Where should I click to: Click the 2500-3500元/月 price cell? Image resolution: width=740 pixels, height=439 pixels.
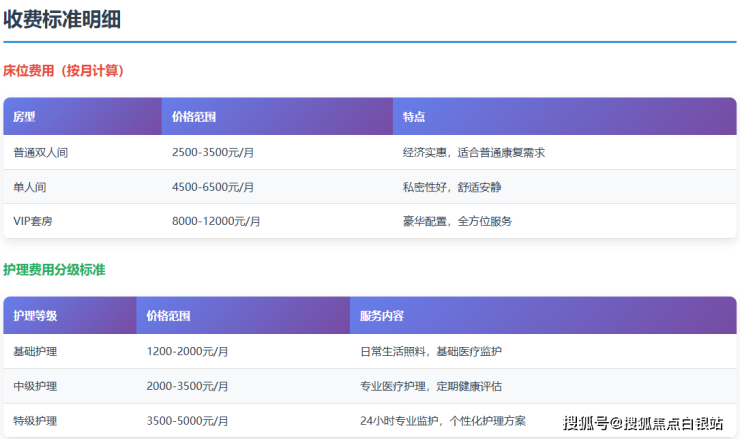(x=213, y=153)
